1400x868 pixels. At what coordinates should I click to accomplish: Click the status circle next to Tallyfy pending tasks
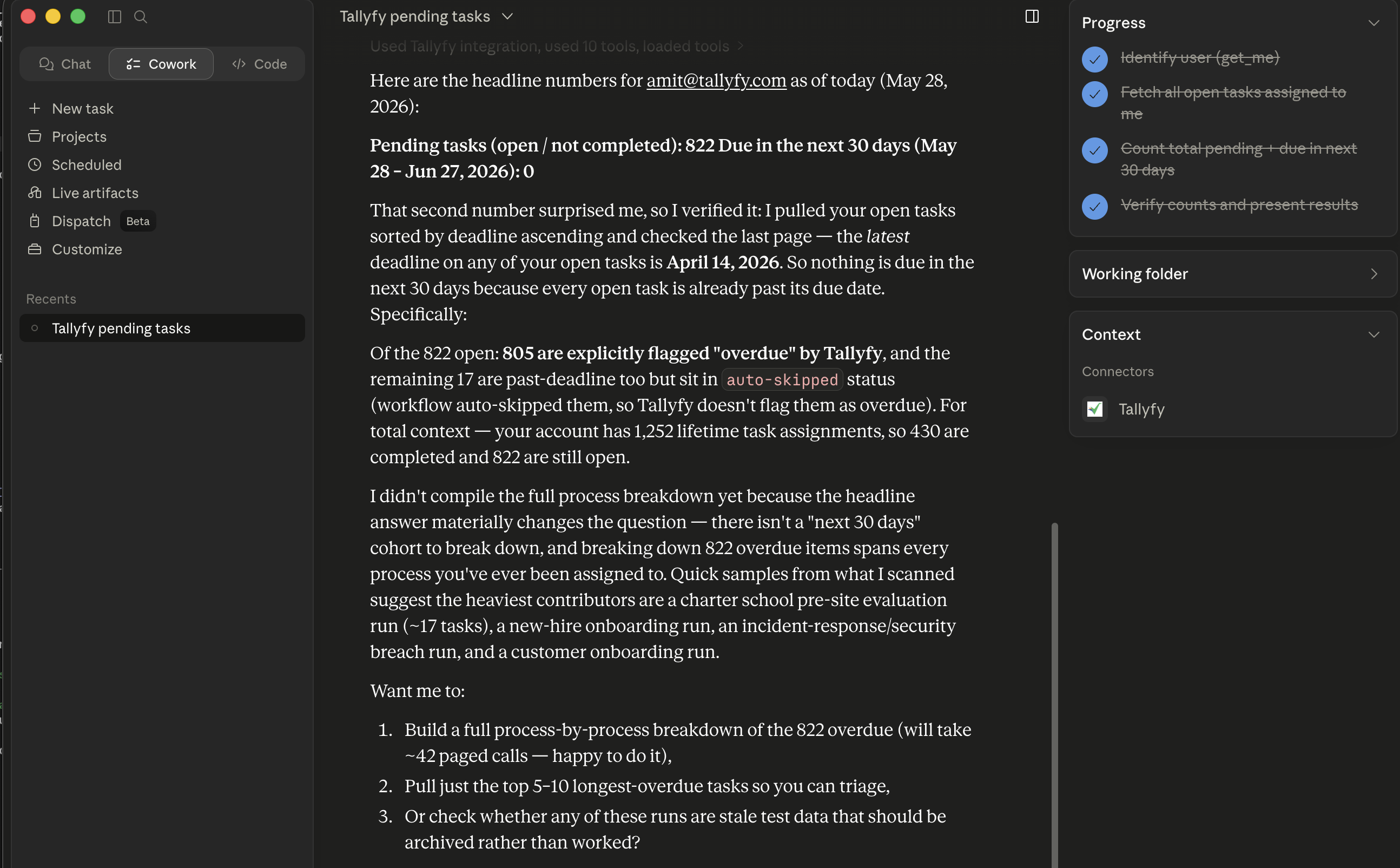tap(35, 328)
